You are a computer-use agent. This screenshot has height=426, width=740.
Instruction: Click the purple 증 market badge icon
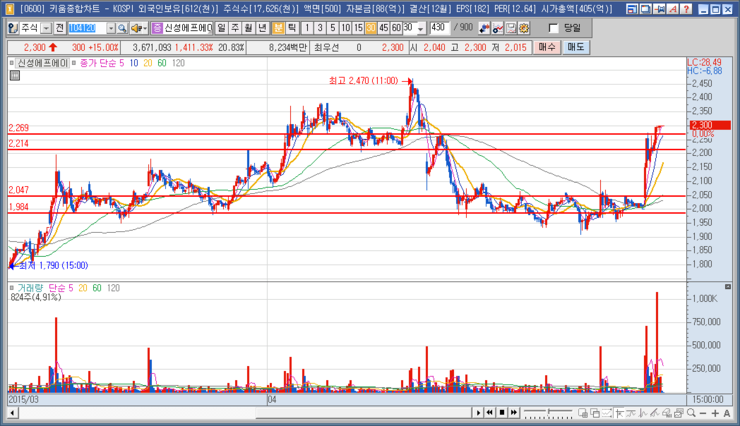157,28
